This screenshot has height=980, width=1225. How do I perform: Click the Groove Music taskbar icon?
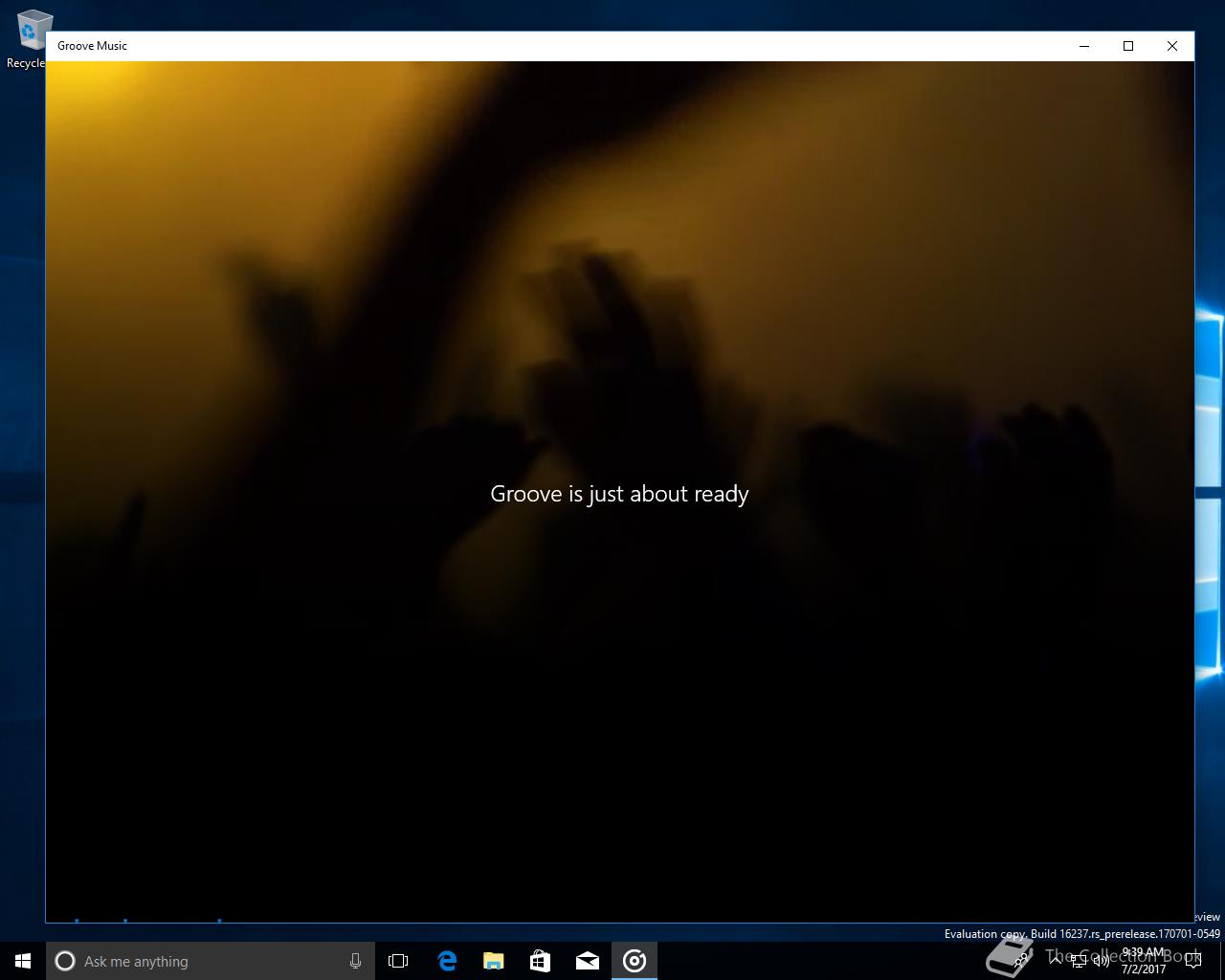point(635,961)
